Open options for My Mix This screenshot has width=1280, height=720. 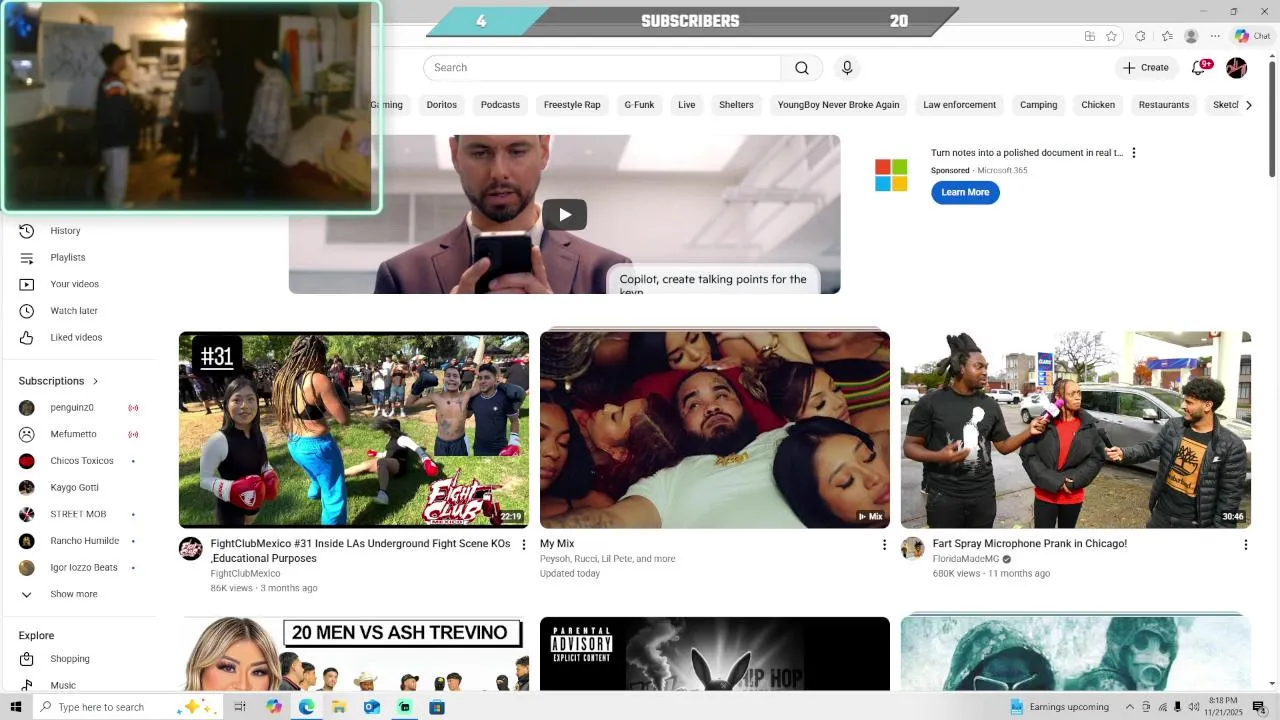(884, 545)
